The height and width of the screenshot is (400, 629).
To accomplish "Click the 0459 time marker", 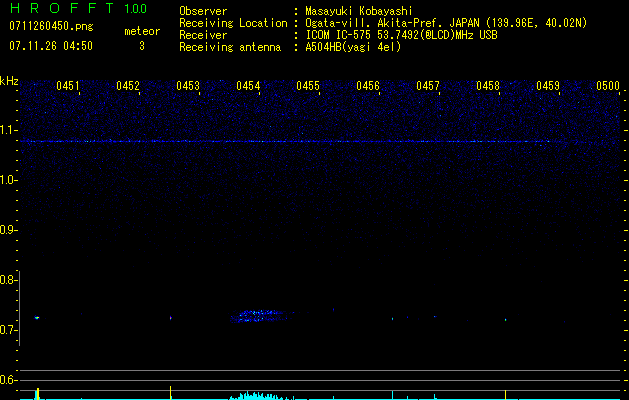I will 548,86.
